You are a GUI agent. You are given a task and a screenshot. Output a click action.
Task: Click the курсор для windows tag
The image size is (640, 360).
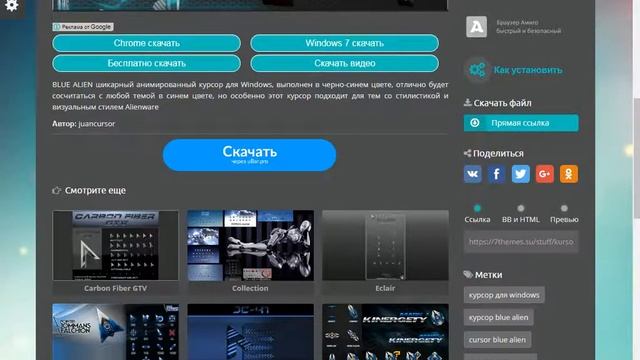(504, 295)
